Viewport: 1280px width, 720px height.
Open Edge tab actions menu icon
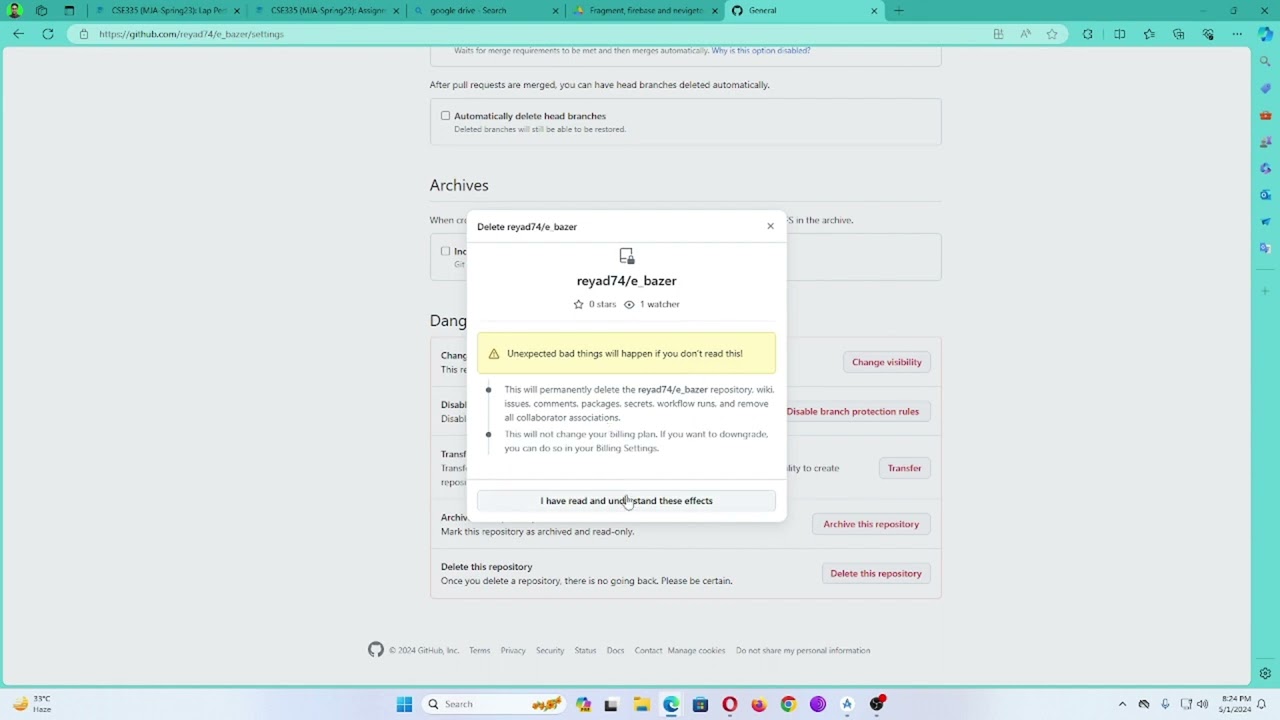coord(69,10)
